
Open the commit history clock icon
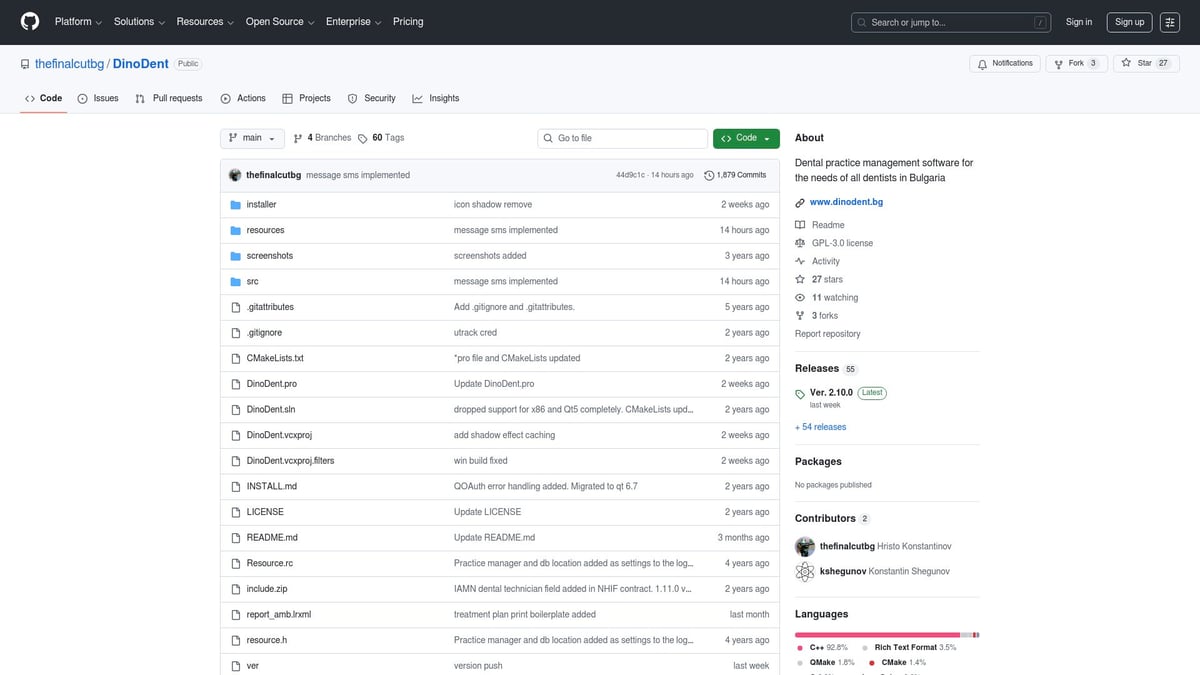709,175
